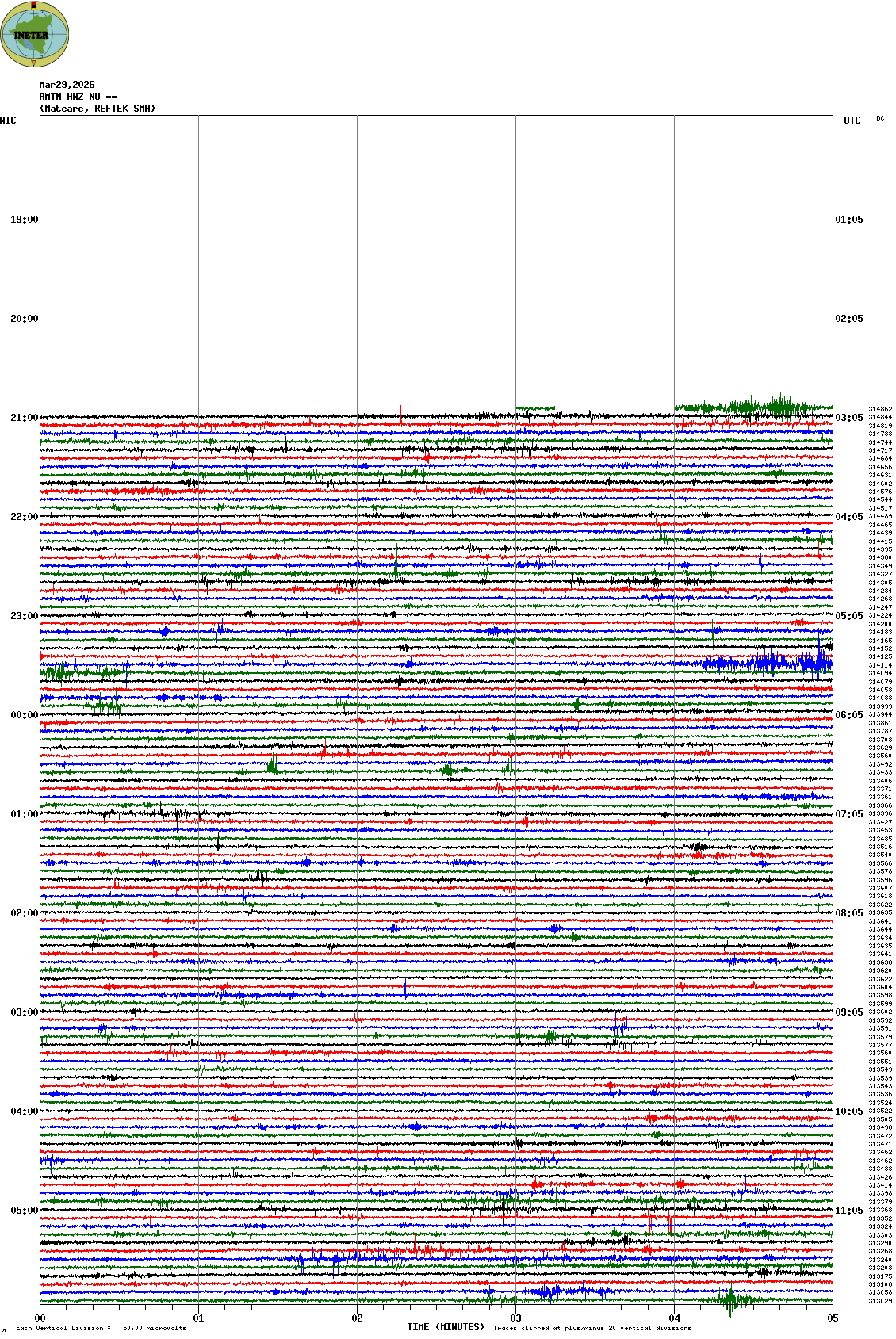Click the vertical division microvolts note

tap(101, 1328)
